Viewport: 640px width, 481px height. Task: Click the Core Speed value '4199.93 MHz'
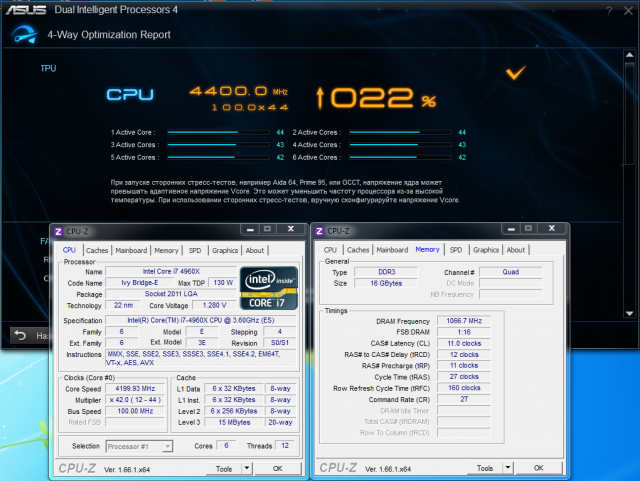pos(135,389)
